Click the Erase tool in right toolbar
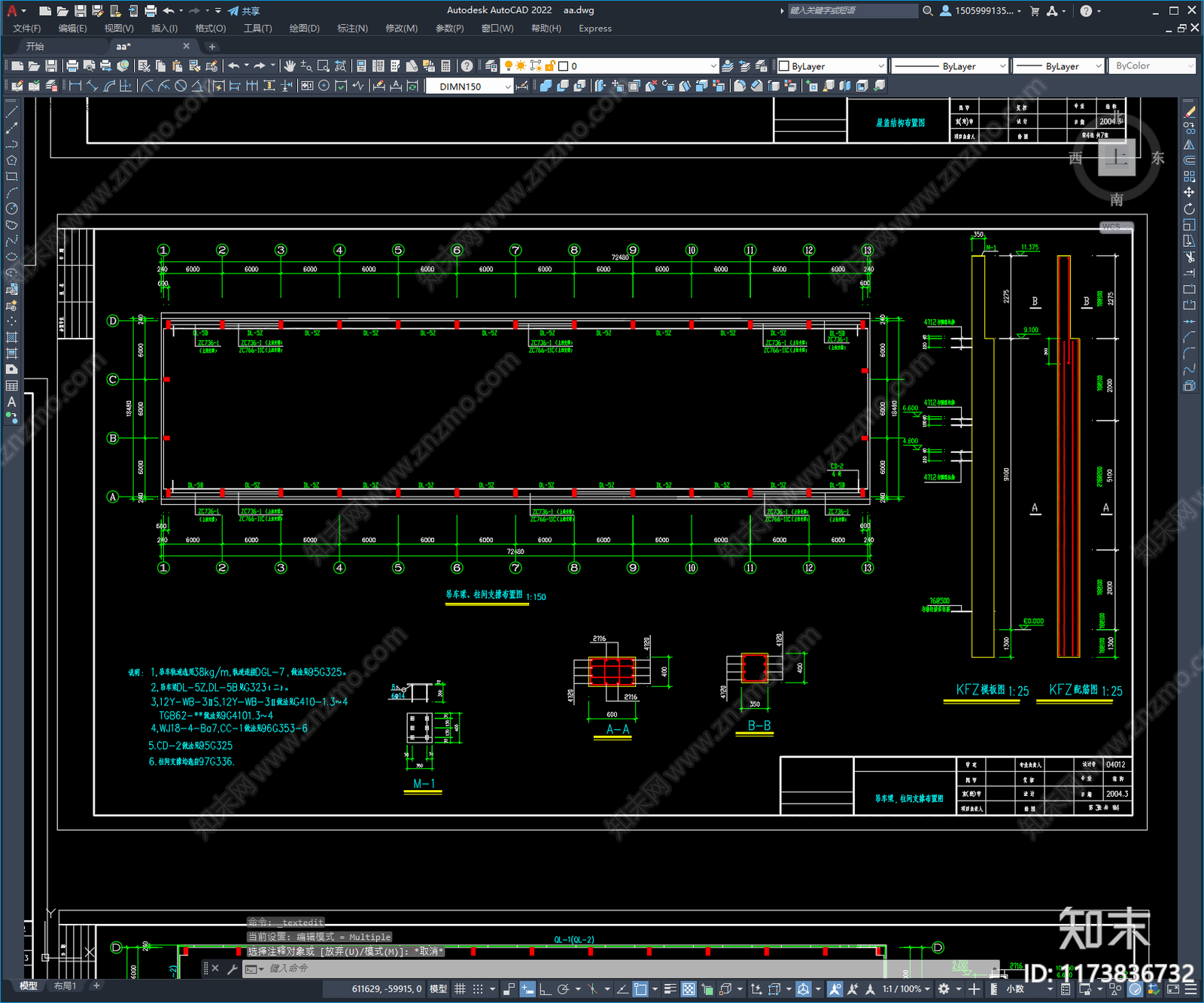 (x=1189, y=111)
